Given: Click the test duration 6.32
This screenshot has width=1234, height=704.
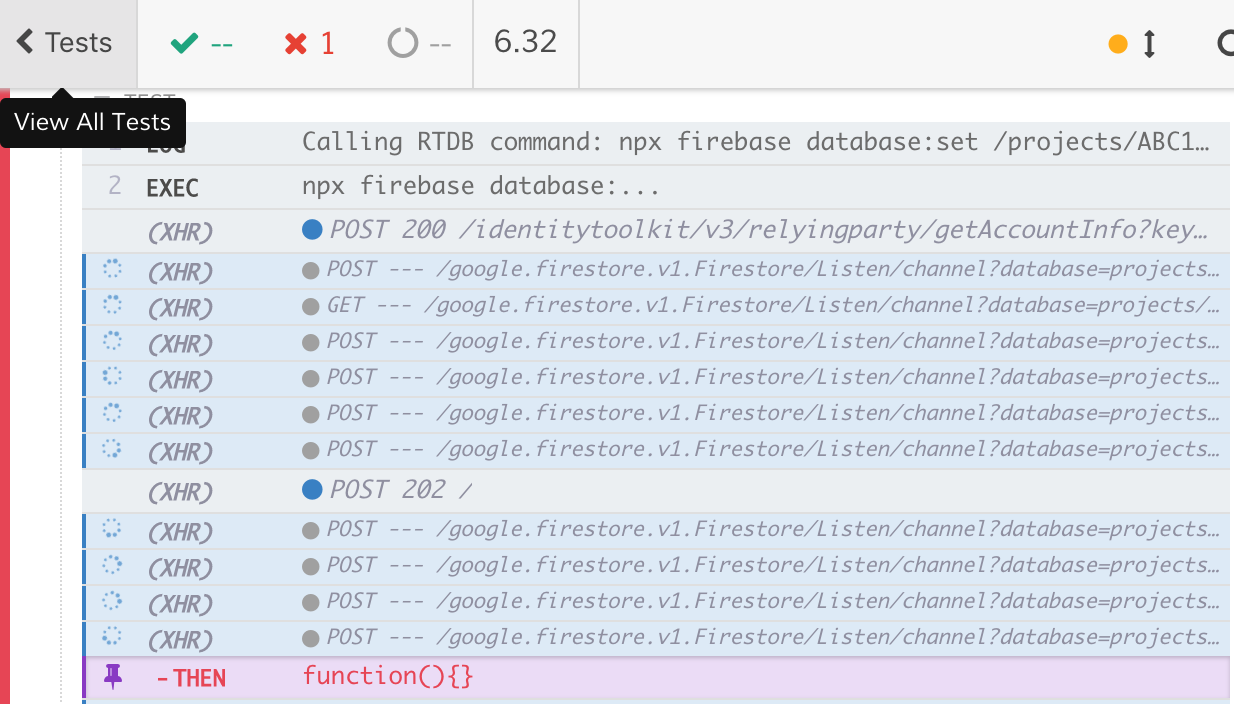Looking at the screenshot, I should 526,42.
